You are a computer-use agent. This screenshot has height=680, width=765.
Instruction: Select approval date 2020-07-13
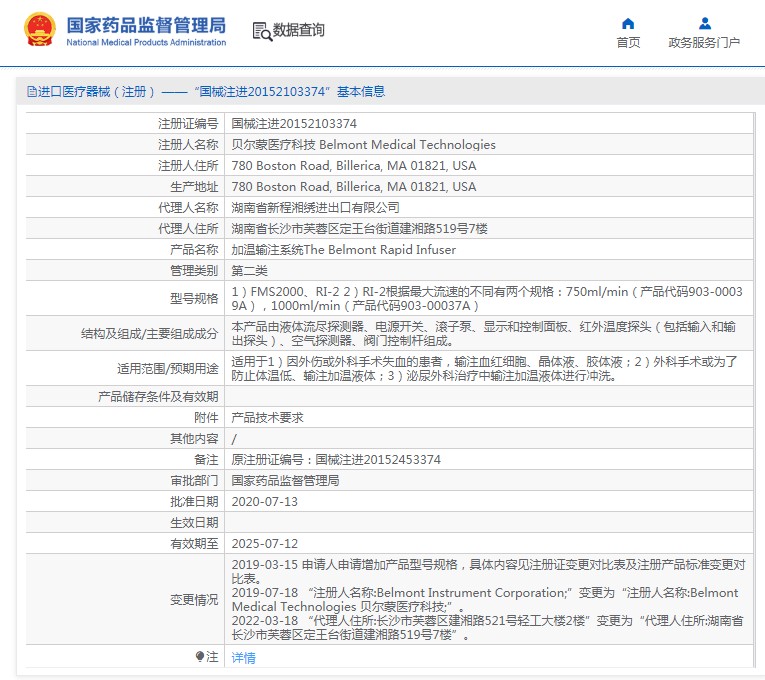point(264,501)
